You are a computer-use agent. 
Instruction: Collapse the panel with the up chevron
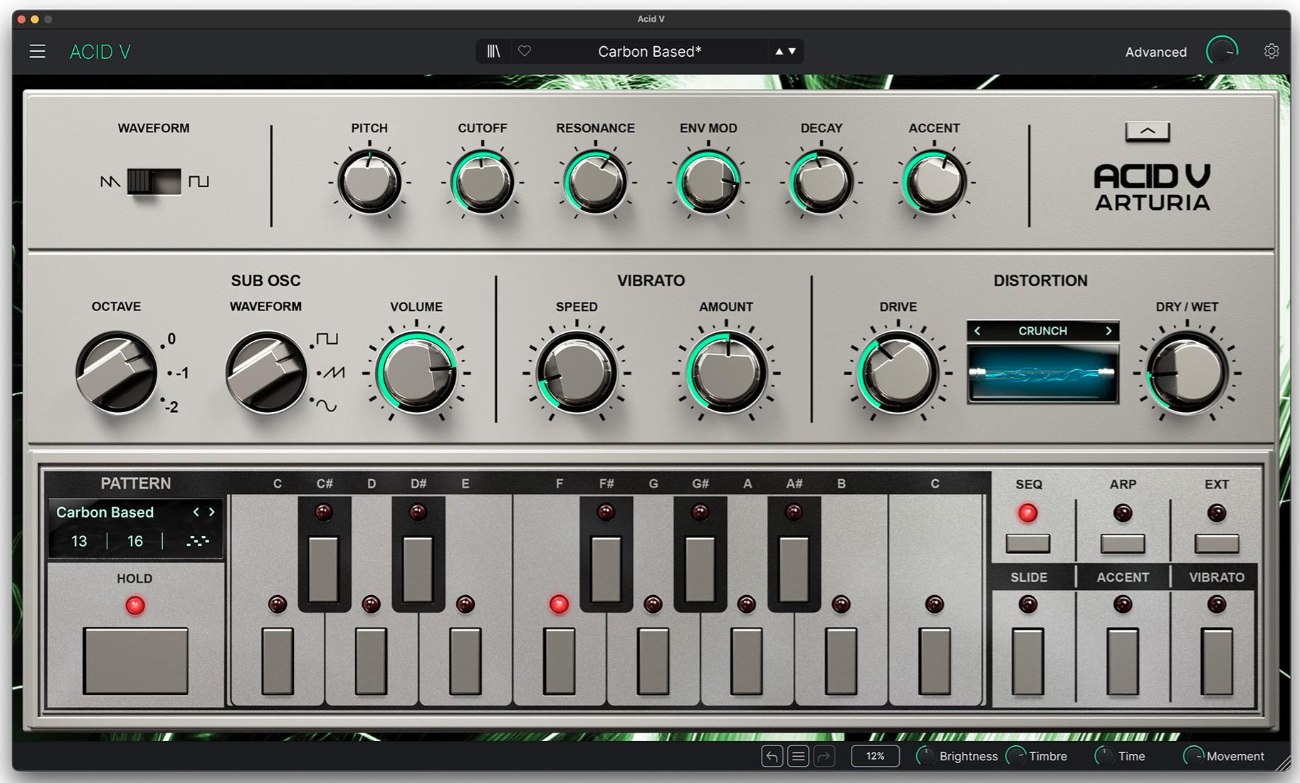(1147, 131)
